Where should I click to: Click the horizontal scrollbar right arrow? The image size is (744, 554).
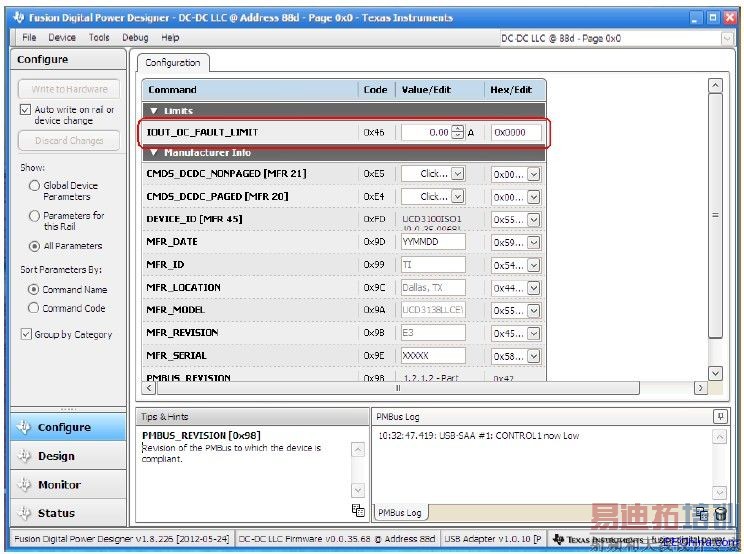point(700,388)
